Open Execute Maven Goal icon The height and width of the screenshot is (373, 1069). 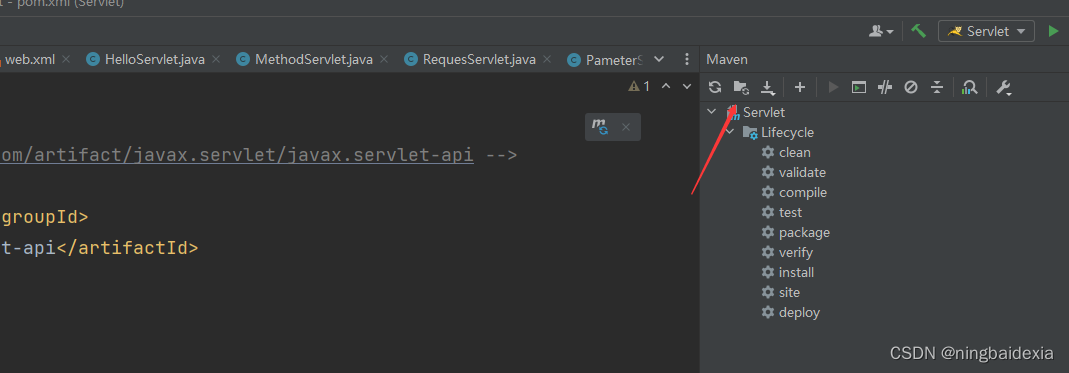[x=859, y=87]
